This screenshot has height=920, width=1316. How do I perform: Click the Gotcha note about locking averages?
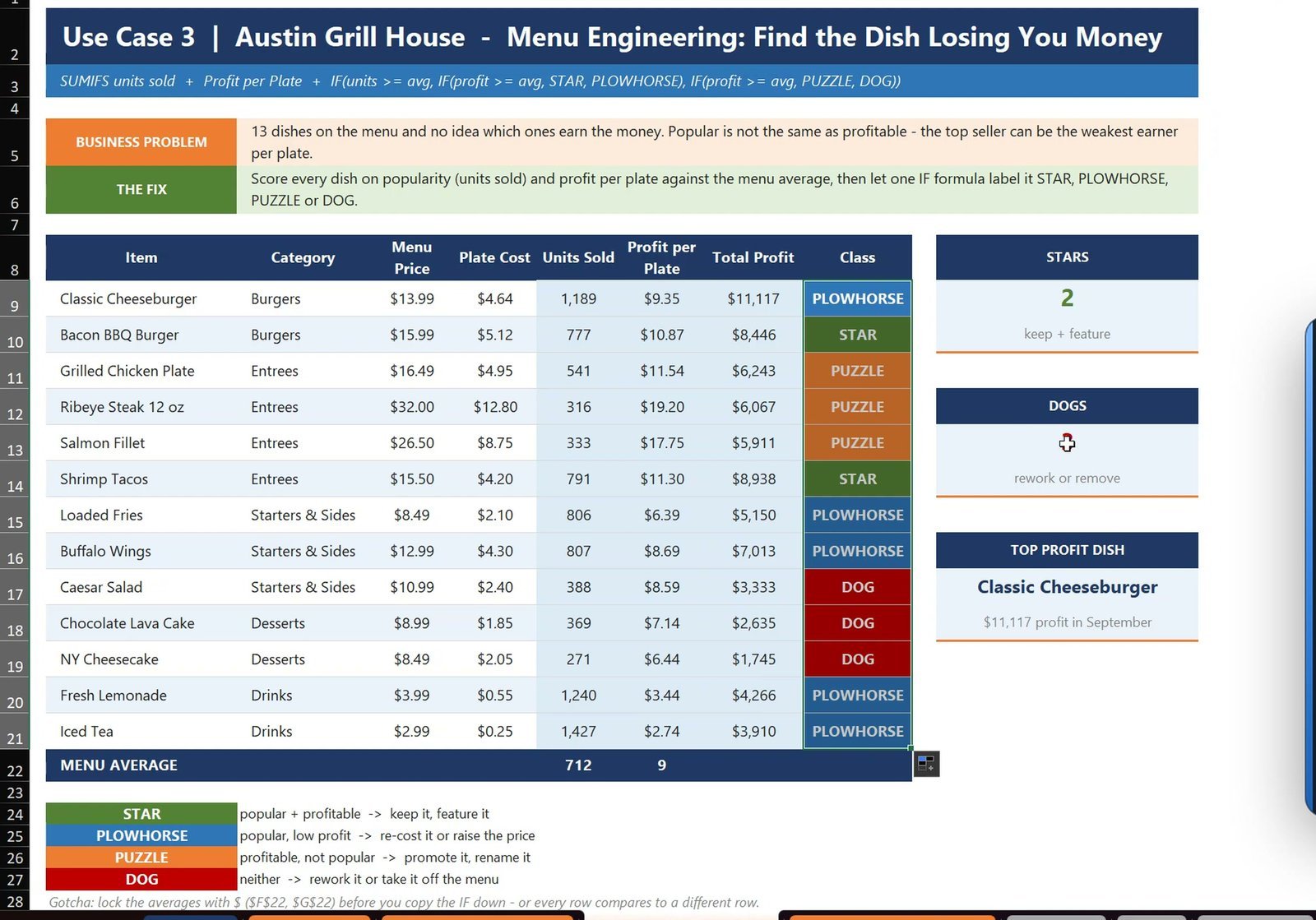tap(404, 902)
